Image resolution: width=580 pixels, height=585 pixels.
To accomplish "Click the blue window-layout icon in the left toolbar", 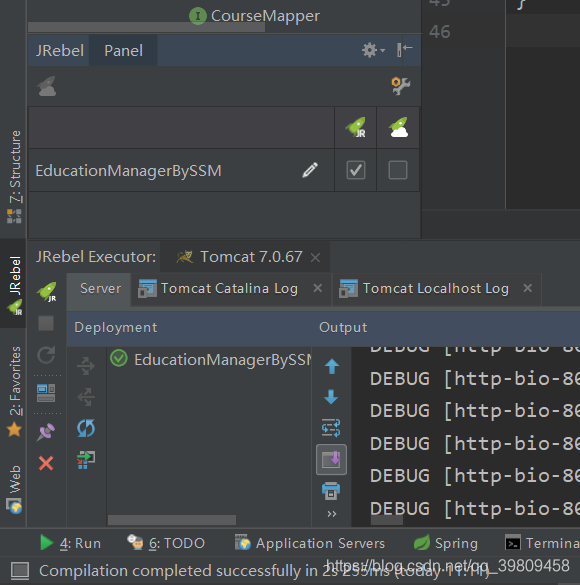I will [x=46, y=393].
